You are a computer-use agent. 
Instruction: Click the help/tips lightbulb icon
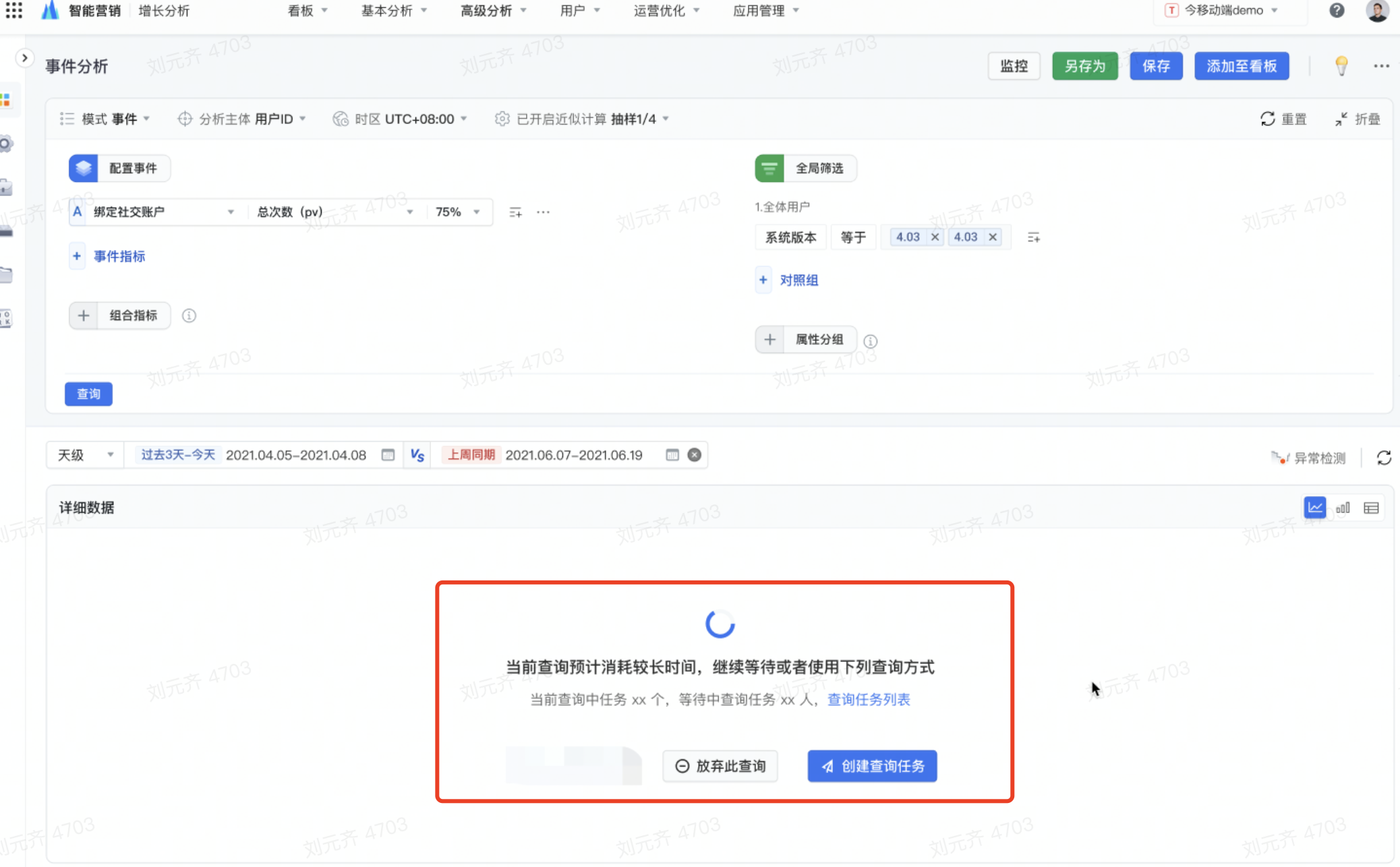click(x=1341, y=65)
